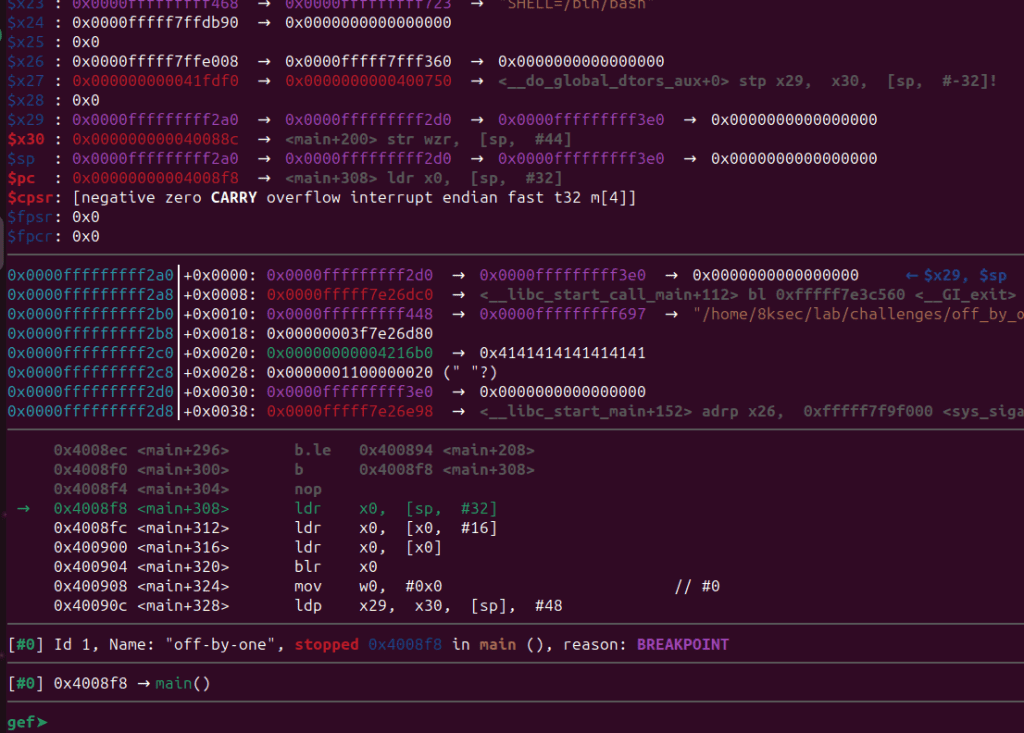The width and height of the screenshot is (1024, 733).
Task: Select the /home/8ksec/lab/challenges path string
Action: [859, 314]
